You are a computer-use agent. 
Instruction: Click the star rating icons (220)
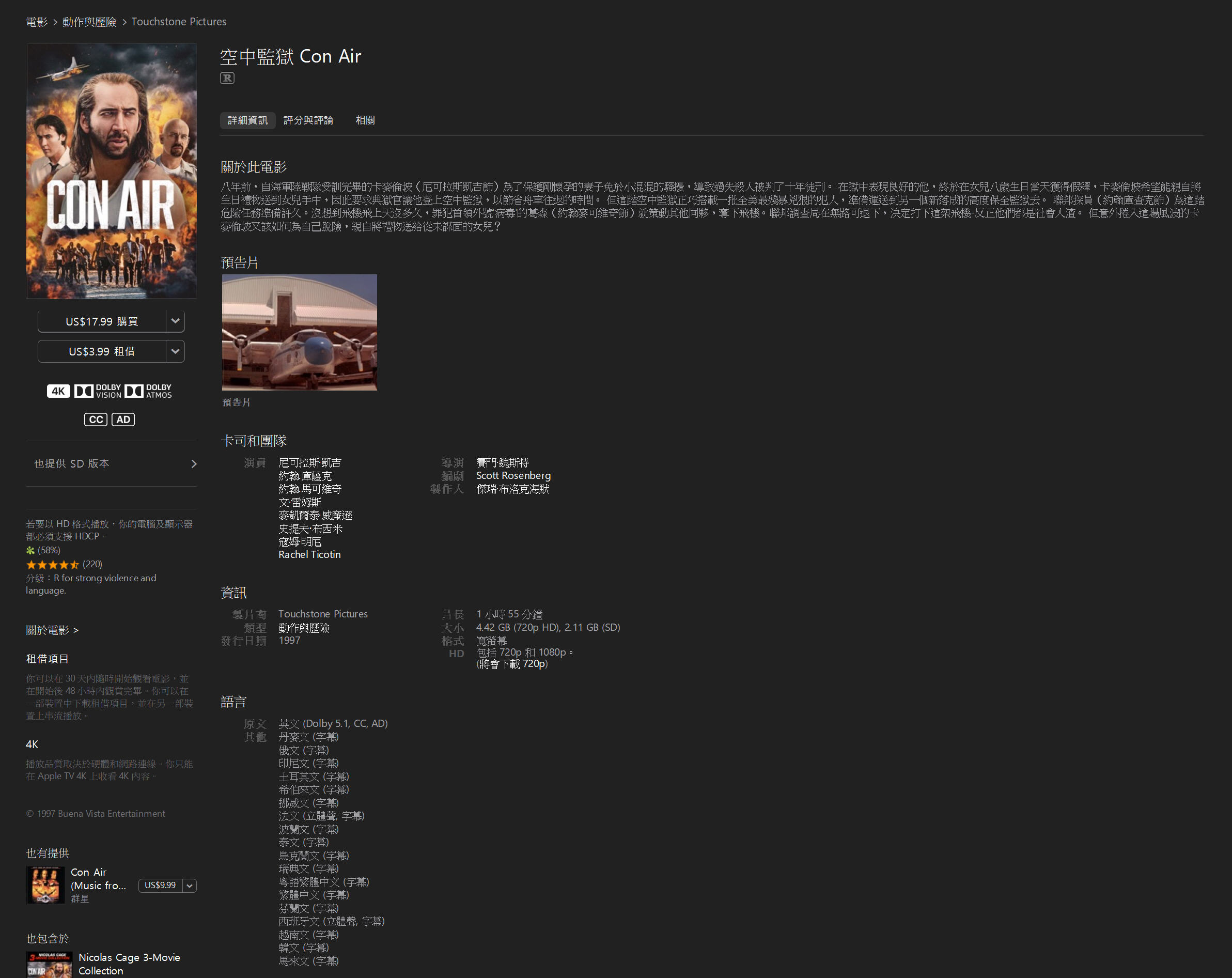pyautogui.click(x=53, y=565)
